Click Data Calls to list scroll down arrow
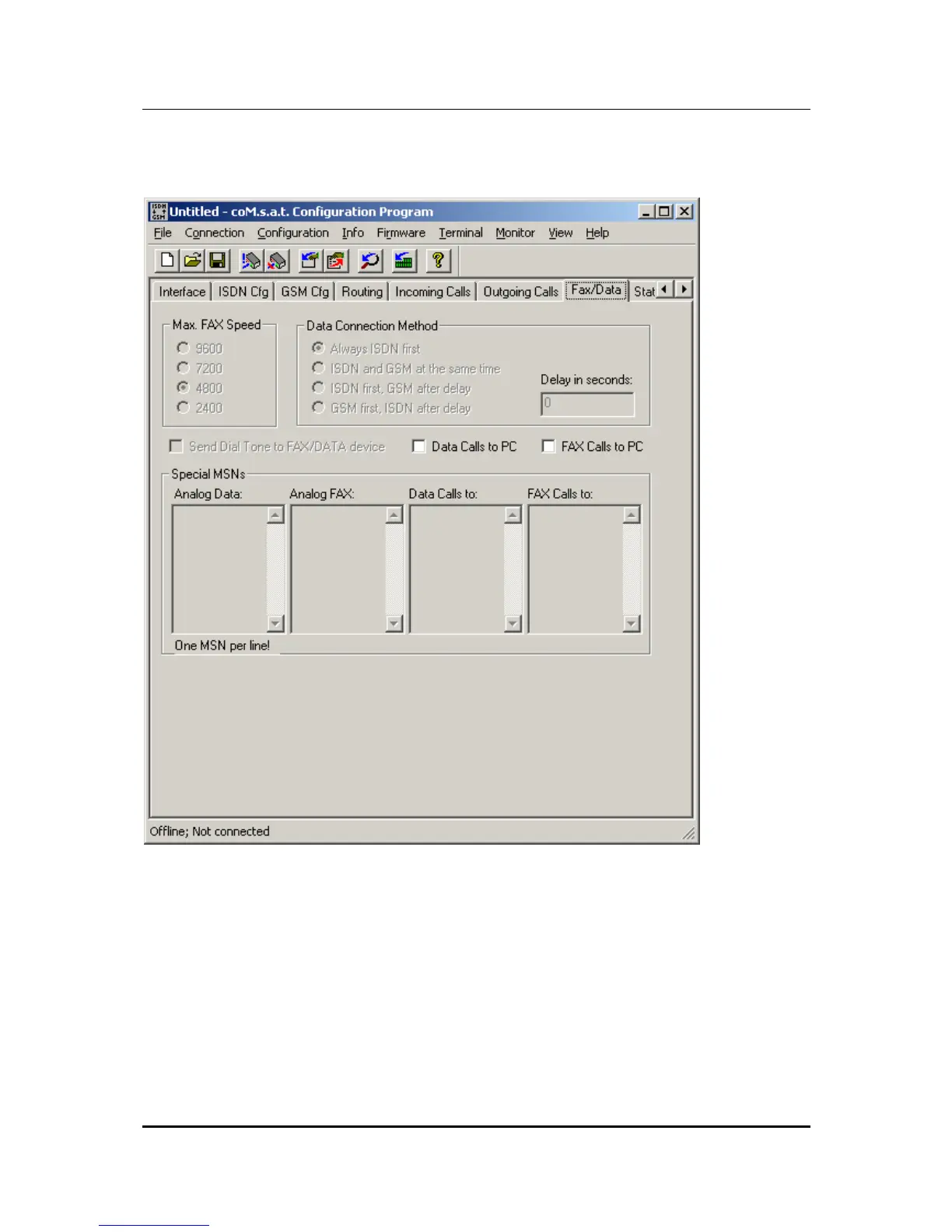The width and height of the screenshot is (952, 1232). (x=513, y=623)
